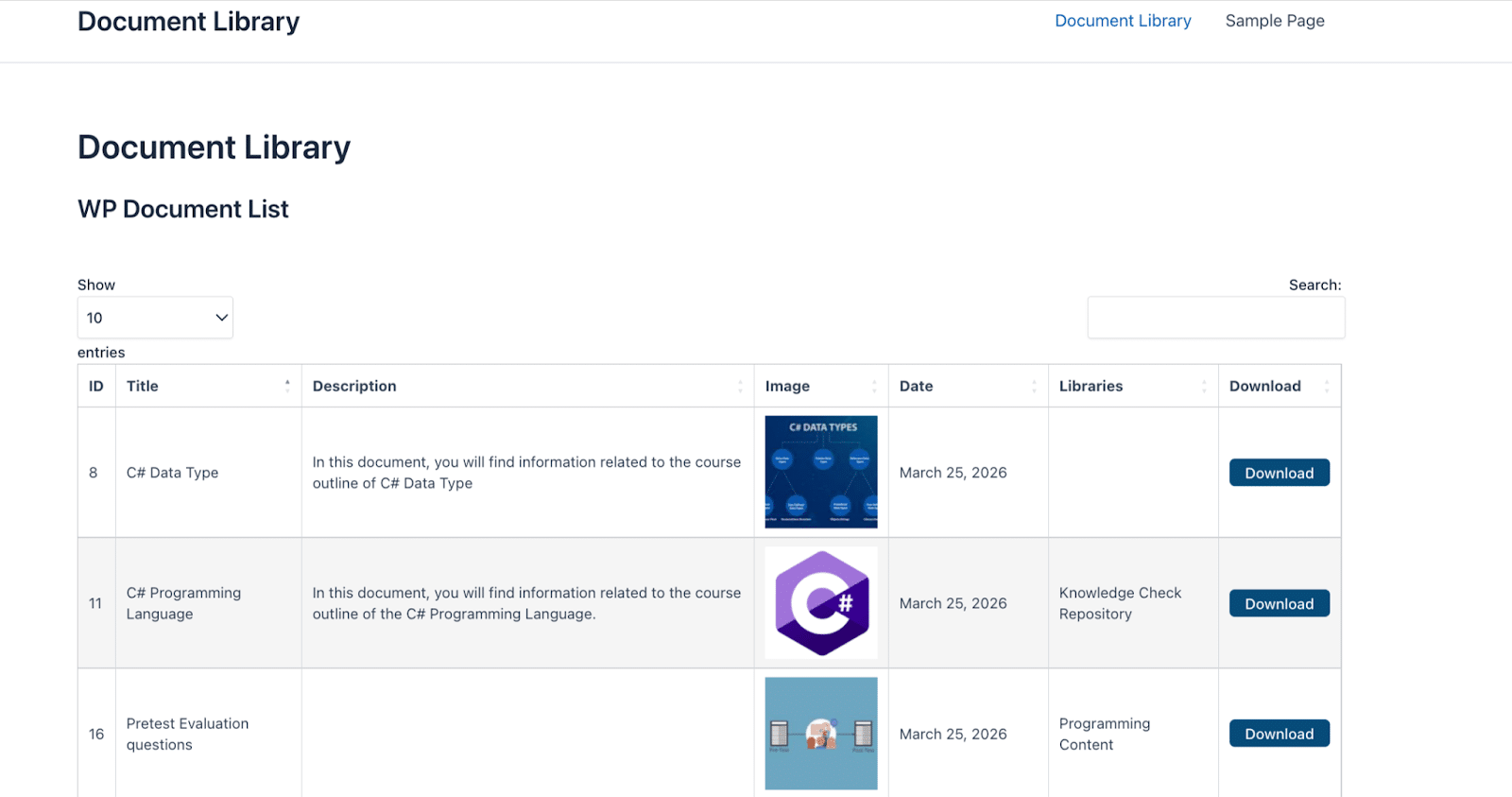
Task: Open Pretest Evaluation questions thumbnail image
Action: click(821, 733)
